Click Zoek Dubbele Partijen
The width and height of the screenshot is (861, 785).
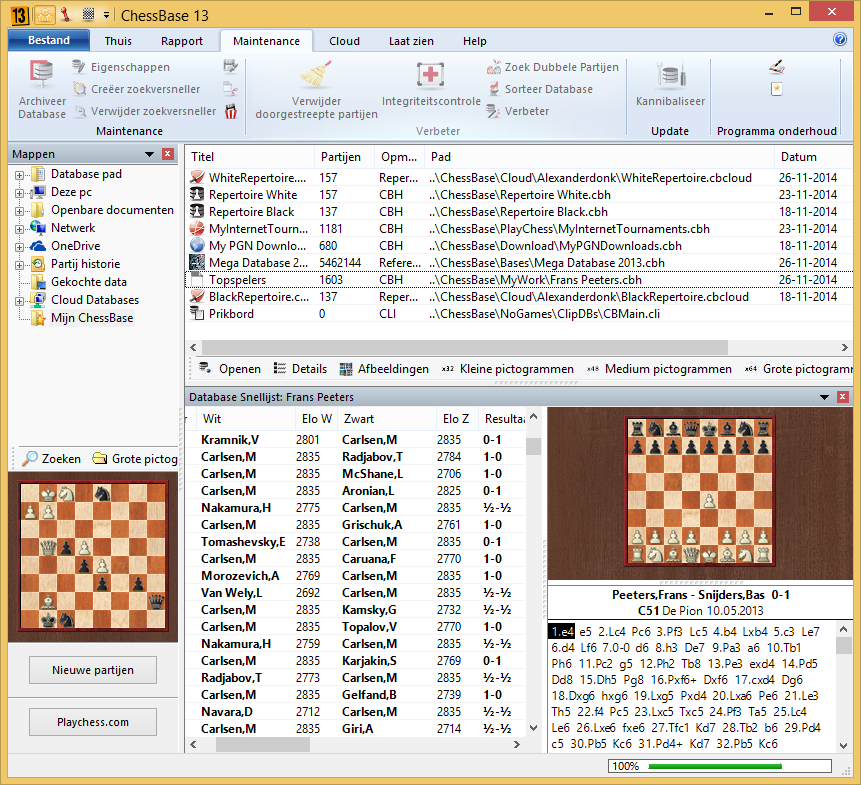point(552,67)
